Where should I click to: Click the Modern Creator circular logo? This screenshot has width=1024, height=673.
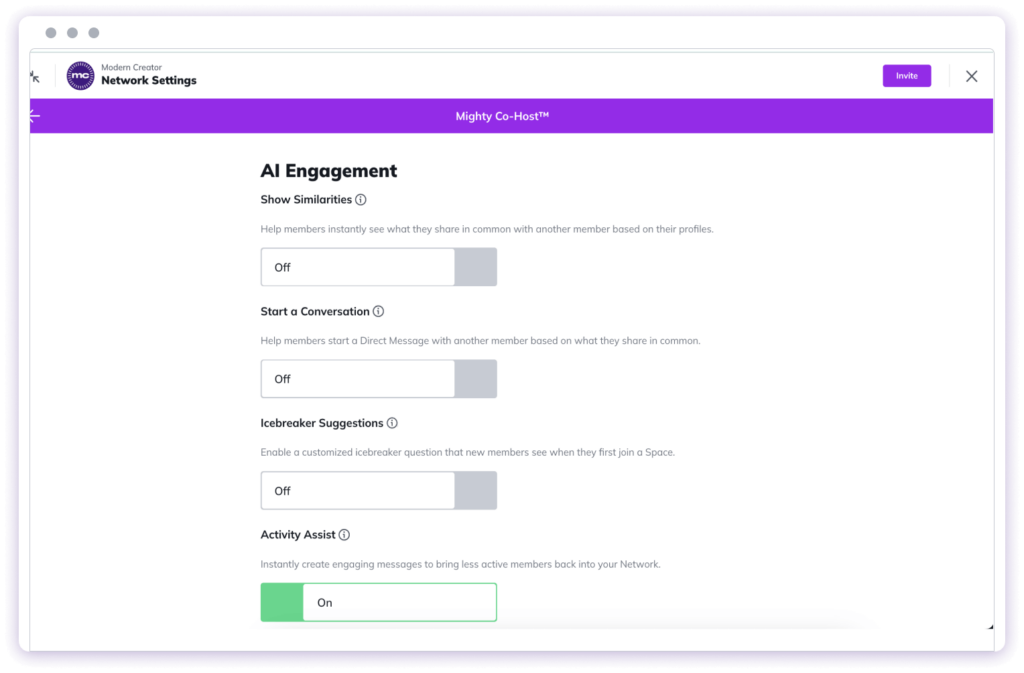[x=80, y=75]
